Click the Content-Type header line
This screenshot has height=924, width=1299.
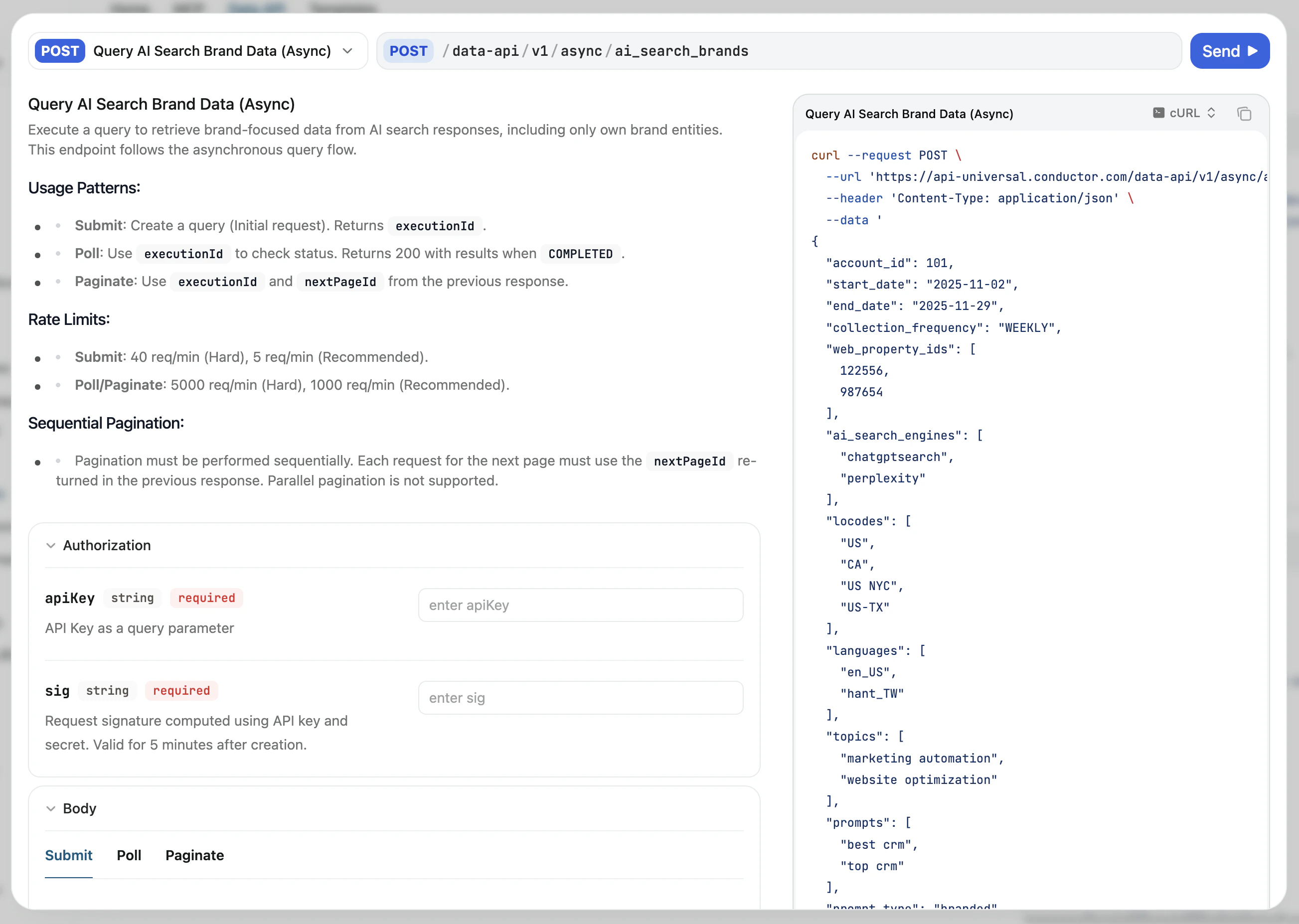pyautogui.click(x=980, y=198)
